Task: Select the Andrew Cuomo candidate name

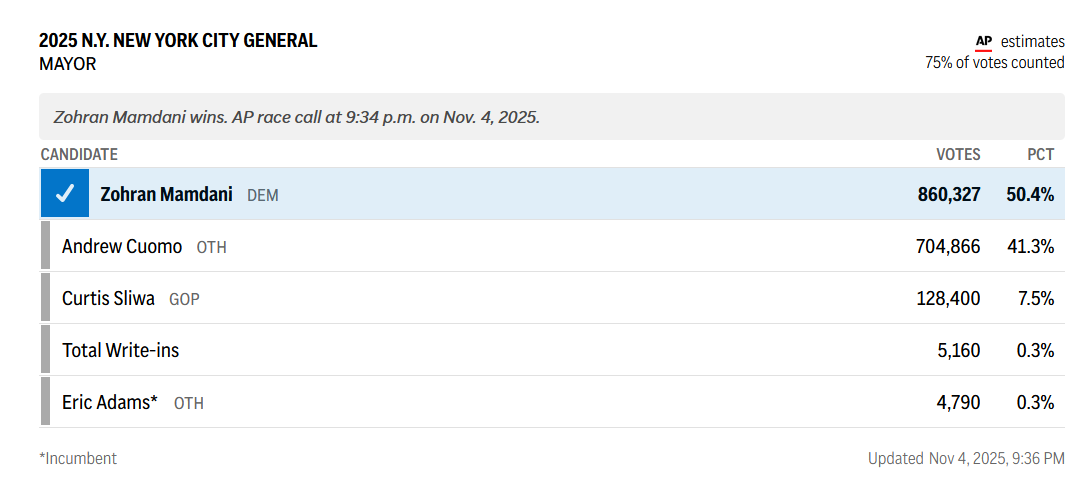Action: 122,246
